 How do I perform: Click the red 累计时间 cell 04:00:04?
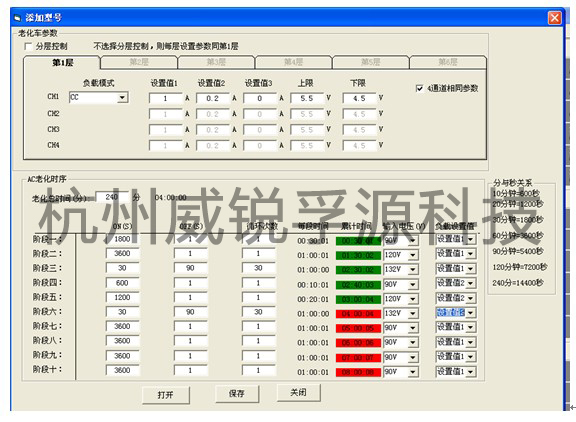tap(358, 314)
